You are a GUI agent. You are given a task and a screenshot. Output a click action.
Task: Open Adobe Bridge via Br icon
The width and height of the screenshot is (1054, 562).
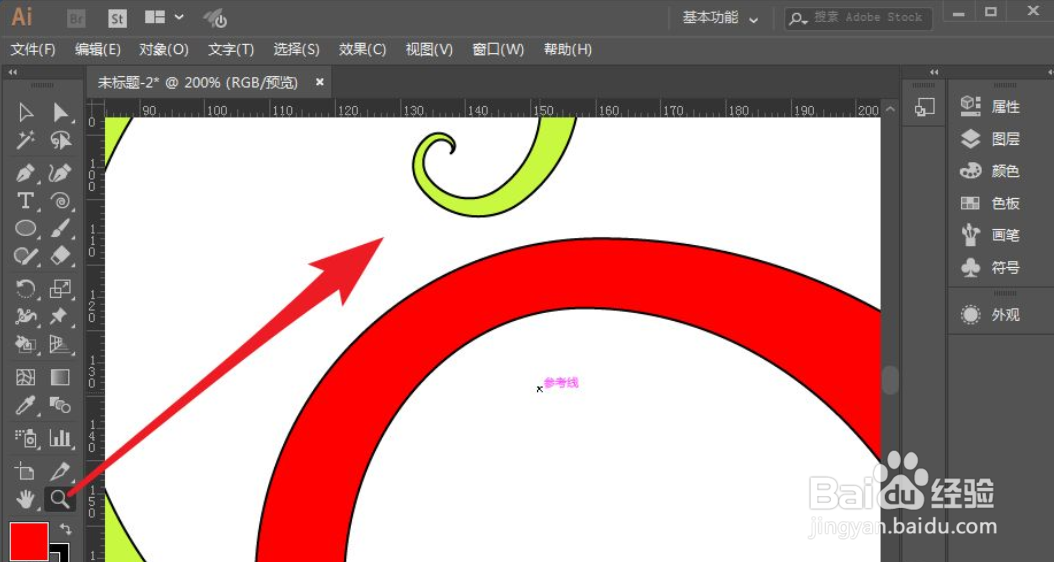[77, 18]
